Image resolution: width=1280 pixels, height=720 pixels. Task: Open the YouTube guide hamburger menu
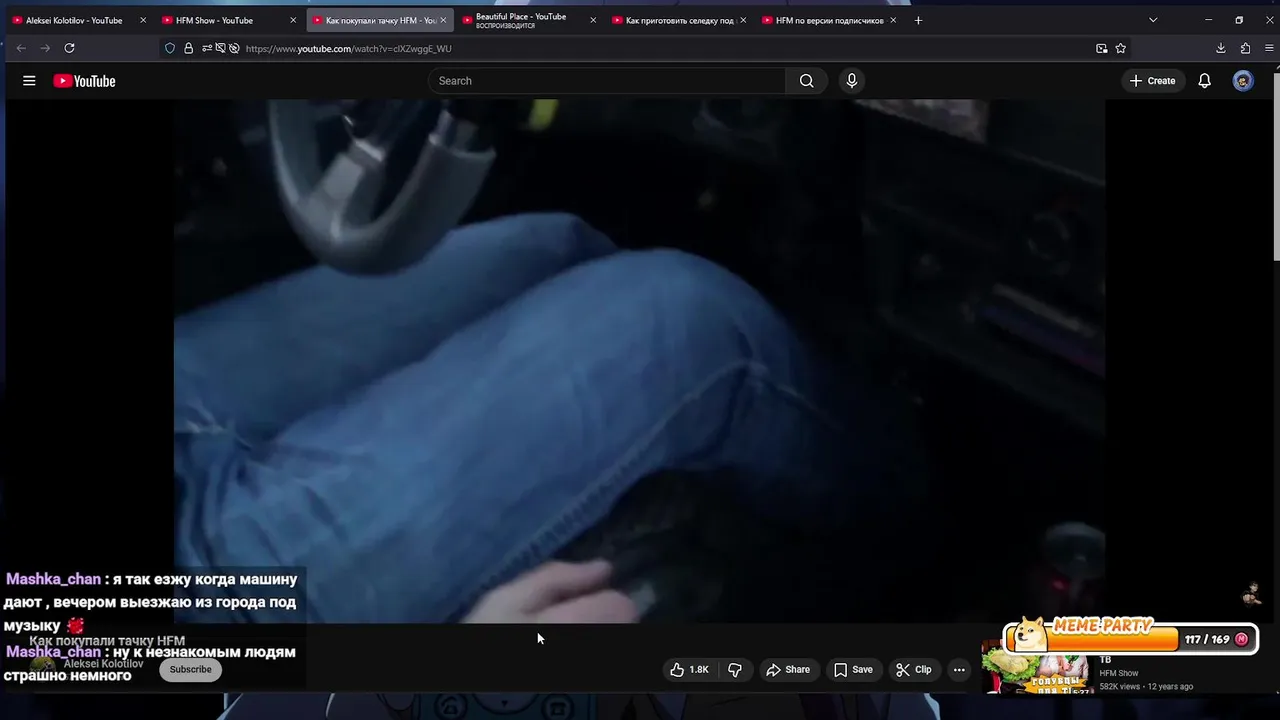click(29, 81)
